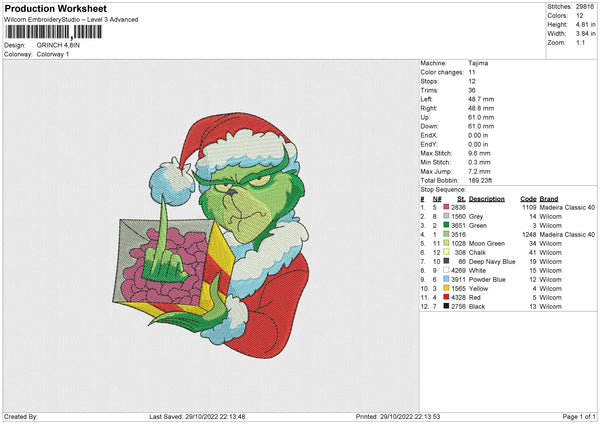Click the Stitches value 29816

point(585,7)
